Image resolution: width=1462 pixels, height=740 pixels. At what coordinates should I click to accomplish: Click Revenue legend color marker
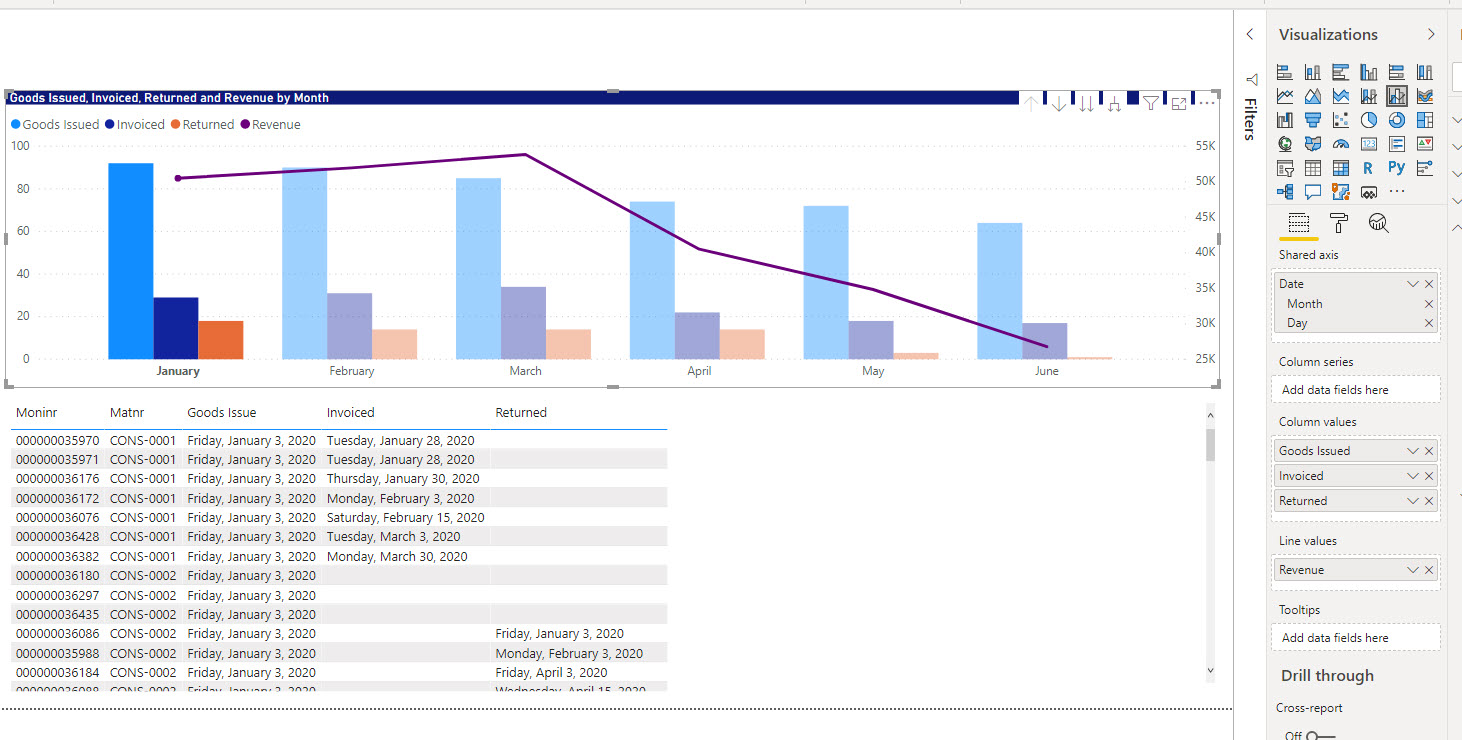244,125
